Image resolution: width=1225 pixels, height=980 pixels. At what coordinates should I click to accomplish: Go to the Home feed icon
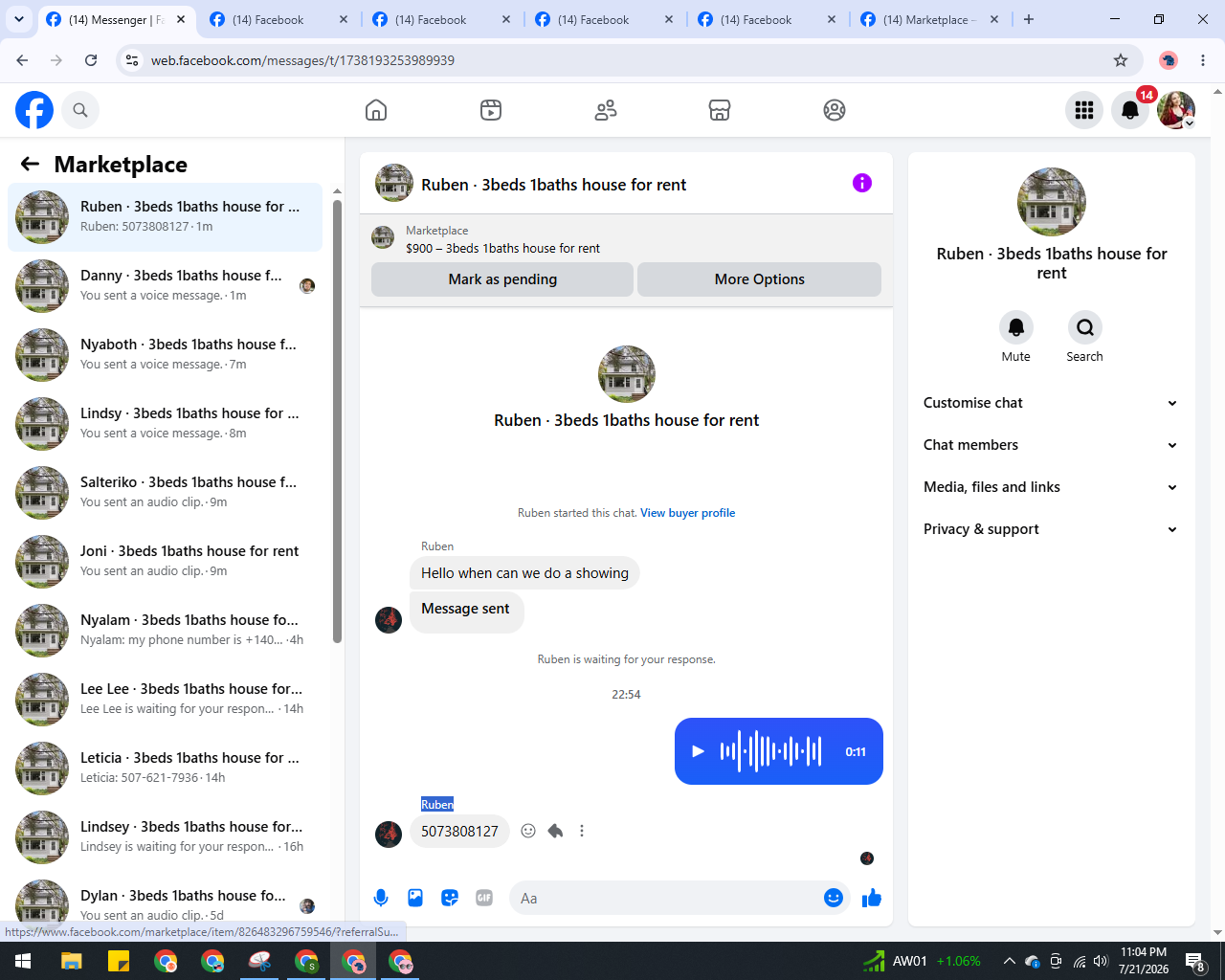pos(376,110)
